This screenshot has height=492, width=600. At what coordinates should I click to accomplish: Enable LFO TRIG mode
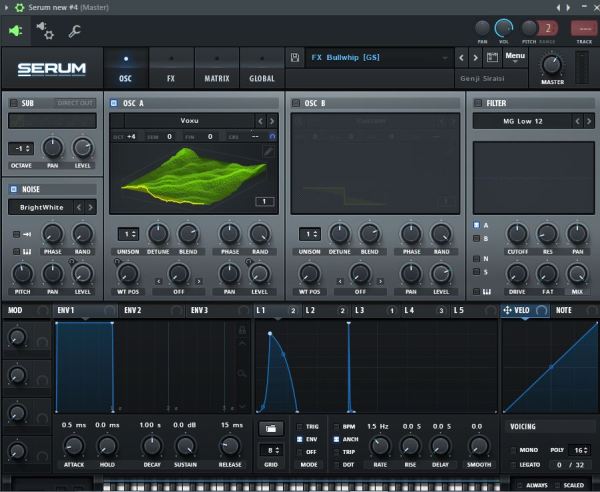(300, 426)
